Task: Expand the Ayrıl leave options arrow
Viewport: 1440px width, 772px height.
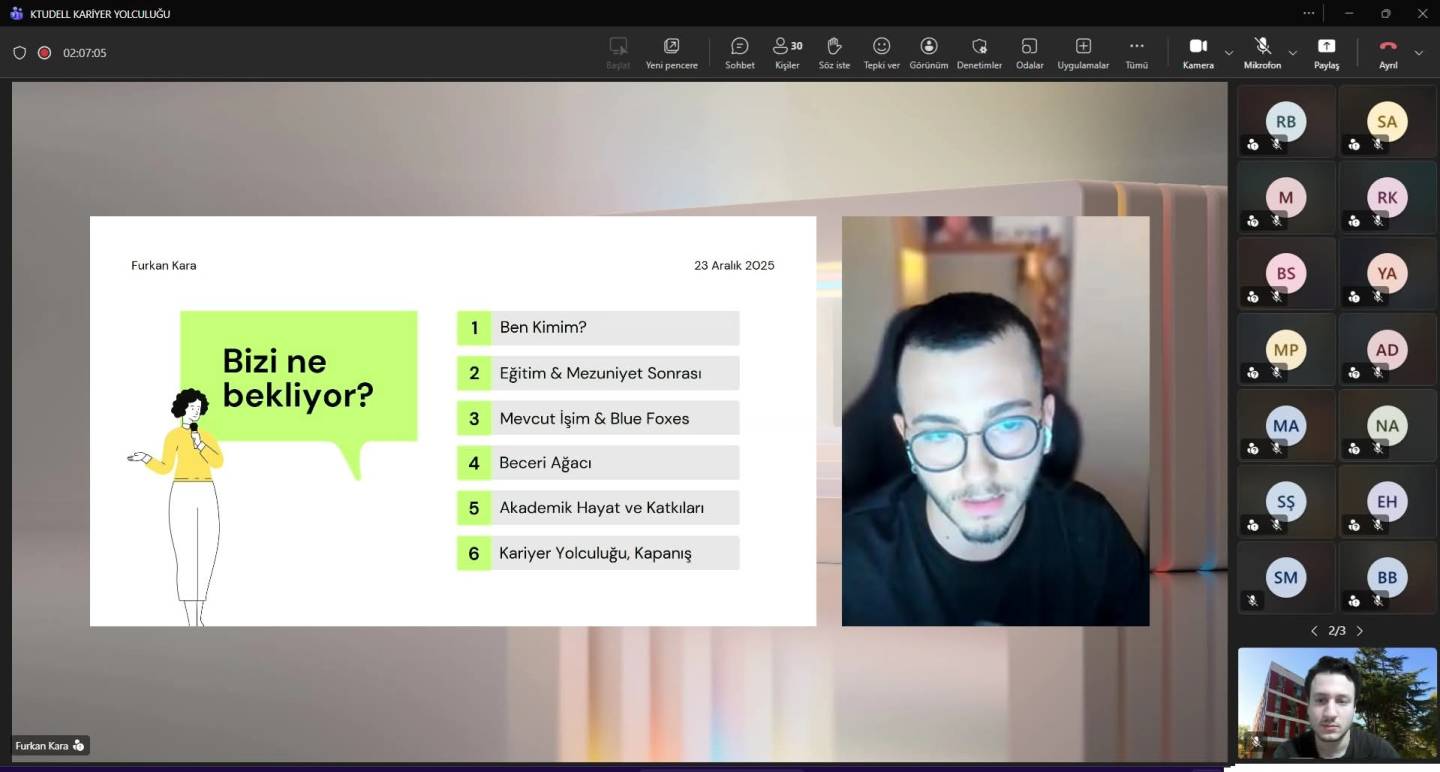Action: pos(1418,53)
